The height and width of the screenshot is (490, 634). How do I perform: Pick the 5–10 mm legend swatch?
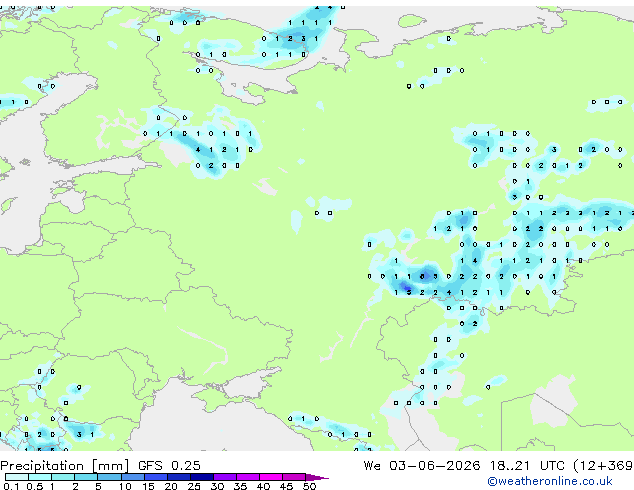tap(109, 477)
